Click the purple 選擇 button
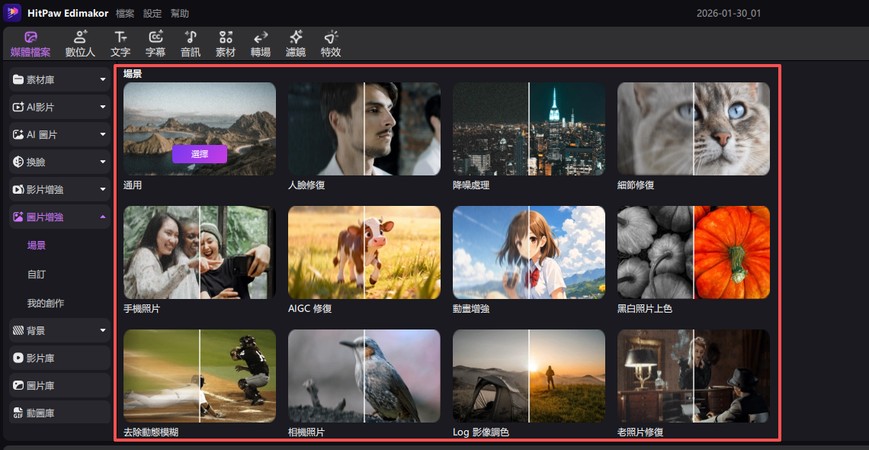The image size is (869, 450). click(199, 154)
